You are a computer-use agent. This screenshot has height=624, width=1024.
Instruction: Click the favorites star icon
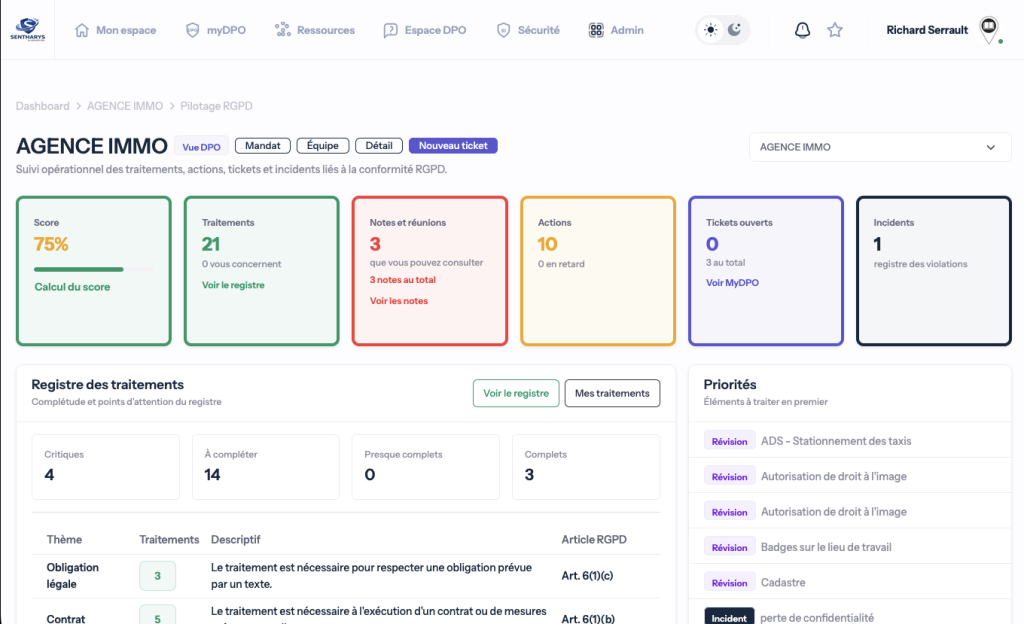[835, 30]
